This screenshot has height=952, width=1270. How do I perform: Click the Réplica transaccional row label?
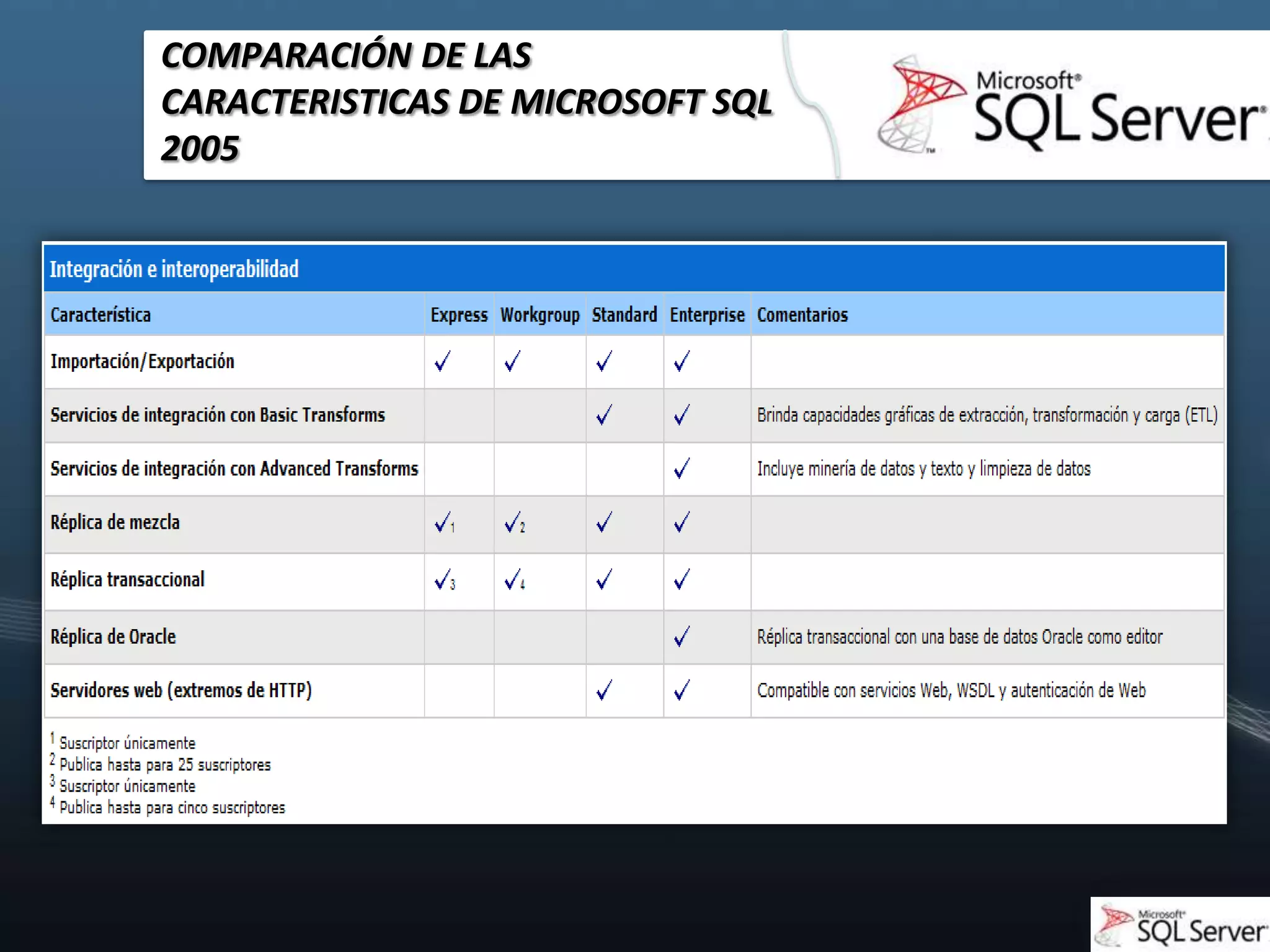tap(128, 580)
